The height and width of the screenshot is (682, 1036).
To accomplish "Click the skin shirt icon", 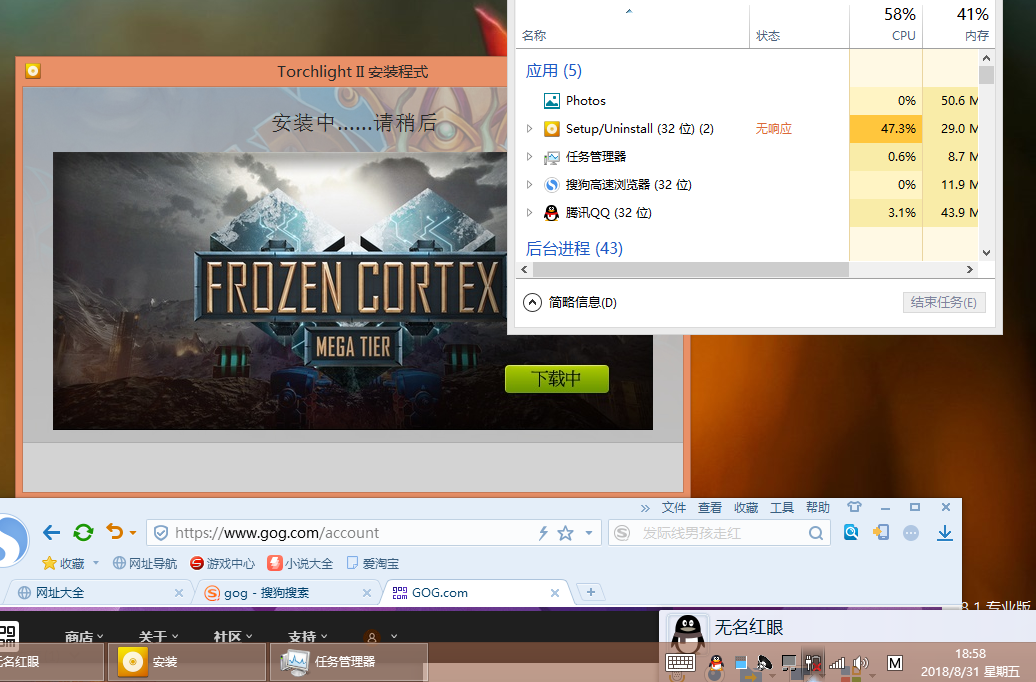I will [854, 507].
